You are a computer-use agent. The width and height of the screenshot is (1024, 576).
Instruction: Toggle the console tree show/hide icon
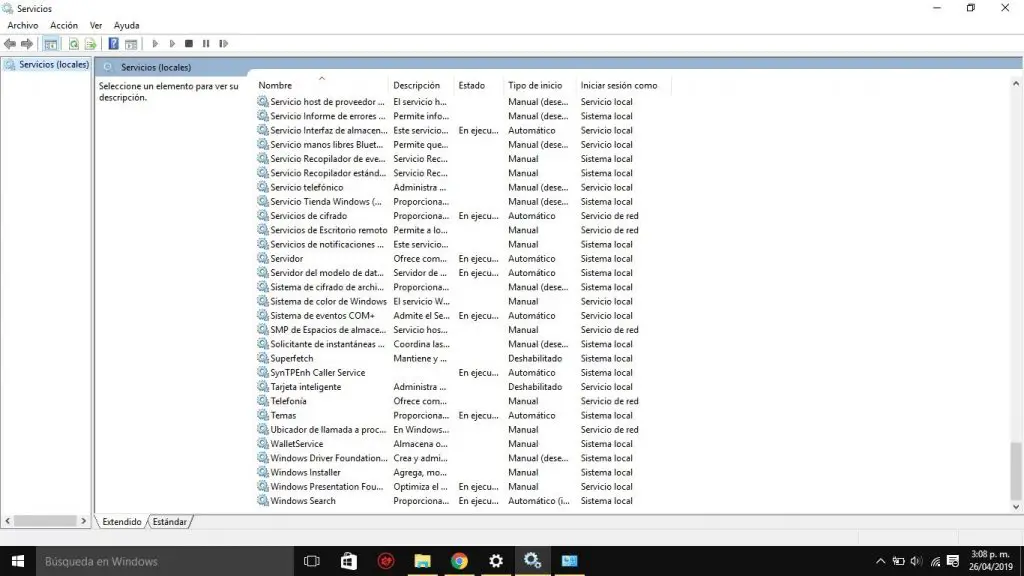[x=50, y=44]
